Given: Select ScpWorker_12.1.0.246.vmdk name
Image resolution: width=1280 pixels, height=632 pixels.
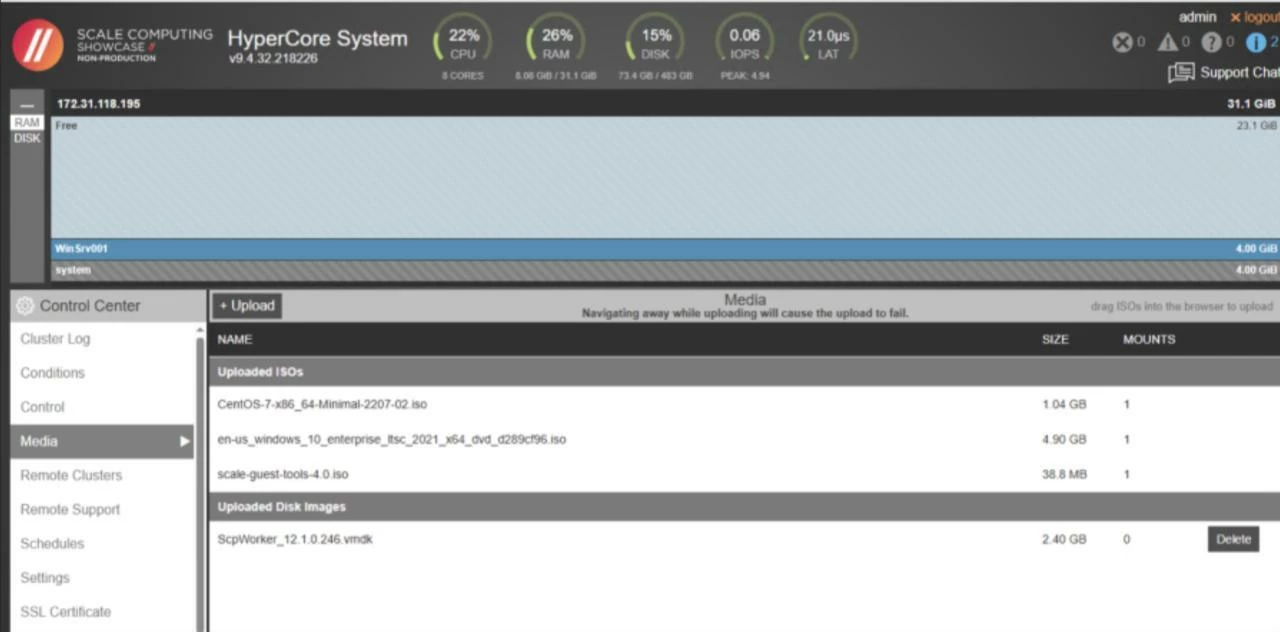Looking at the screenshot, I should click(295, 539).
